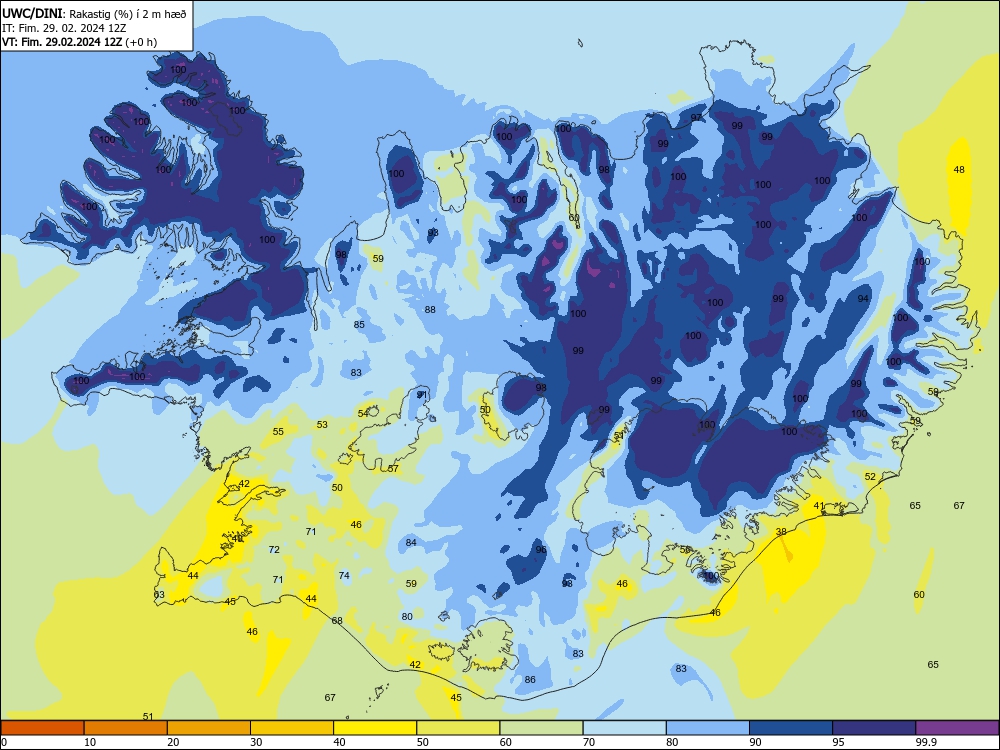Click the humidity value 72 on the map
Viewport: 1000px width, 750px height.
tap(274, 550)
